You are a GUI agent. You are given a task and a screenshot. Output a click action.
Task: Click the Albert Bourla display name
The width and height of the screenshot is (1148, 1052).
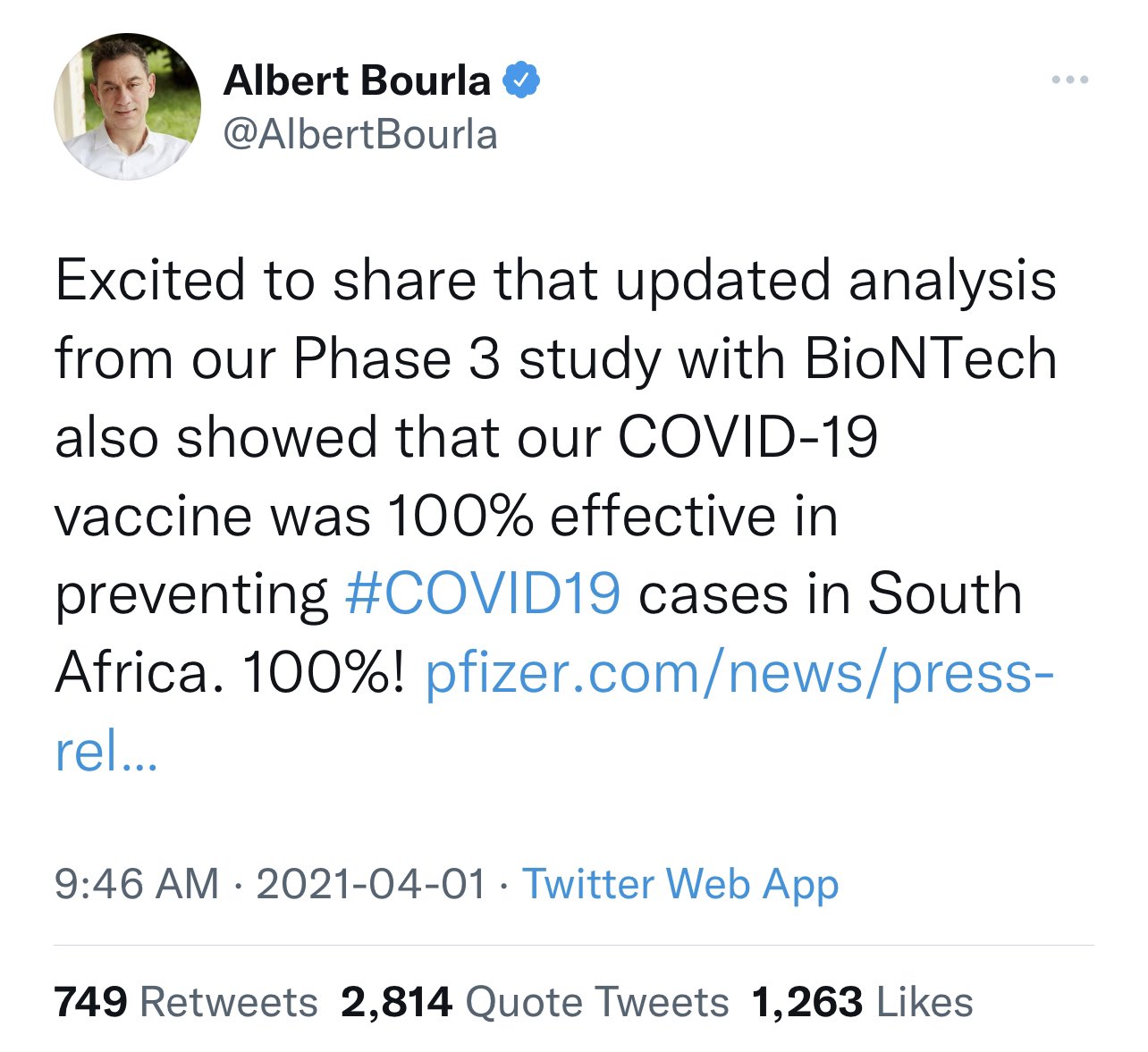357,80
